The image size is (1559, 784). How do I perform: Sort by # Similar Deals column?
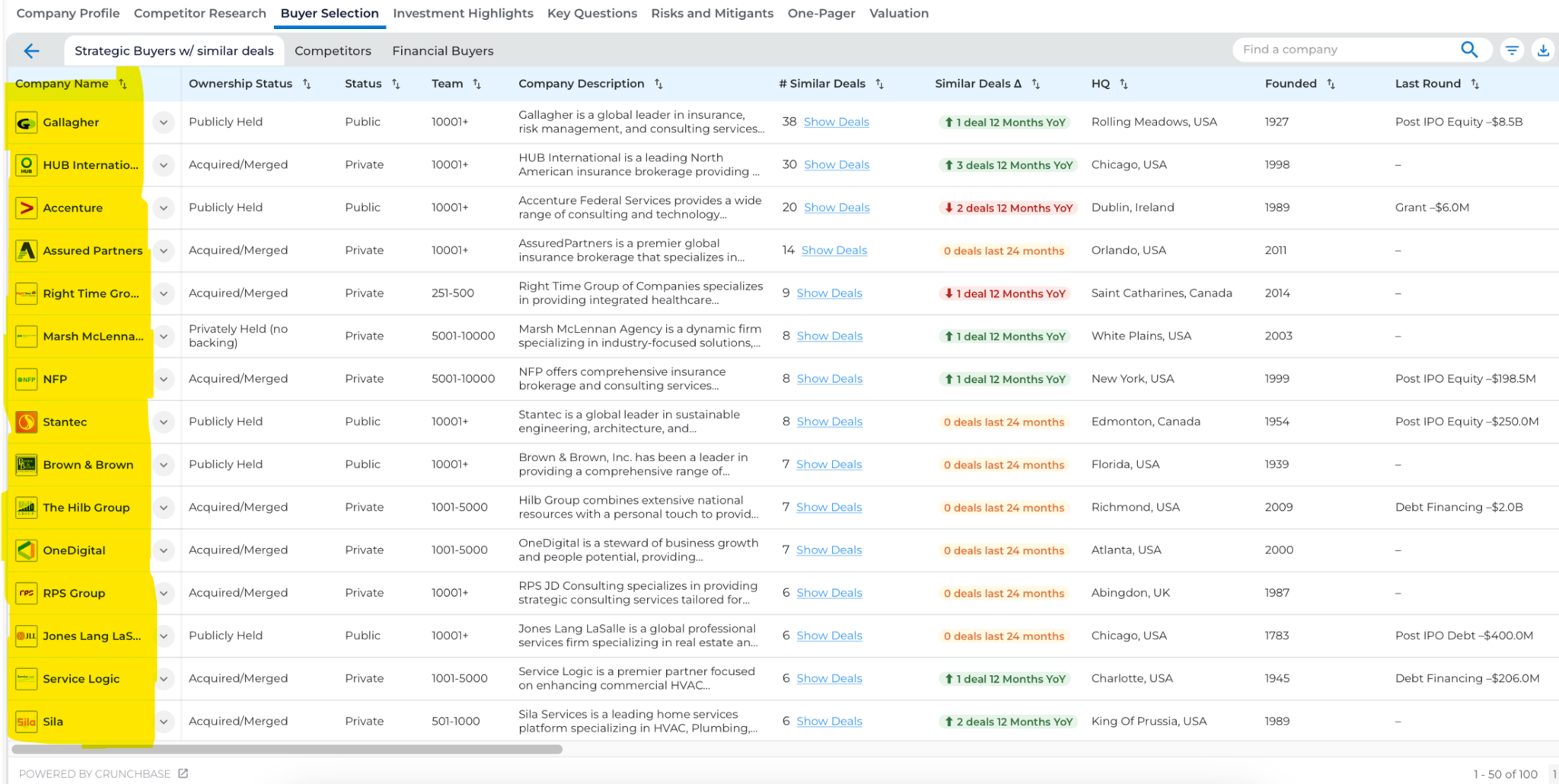coord(879,84)
